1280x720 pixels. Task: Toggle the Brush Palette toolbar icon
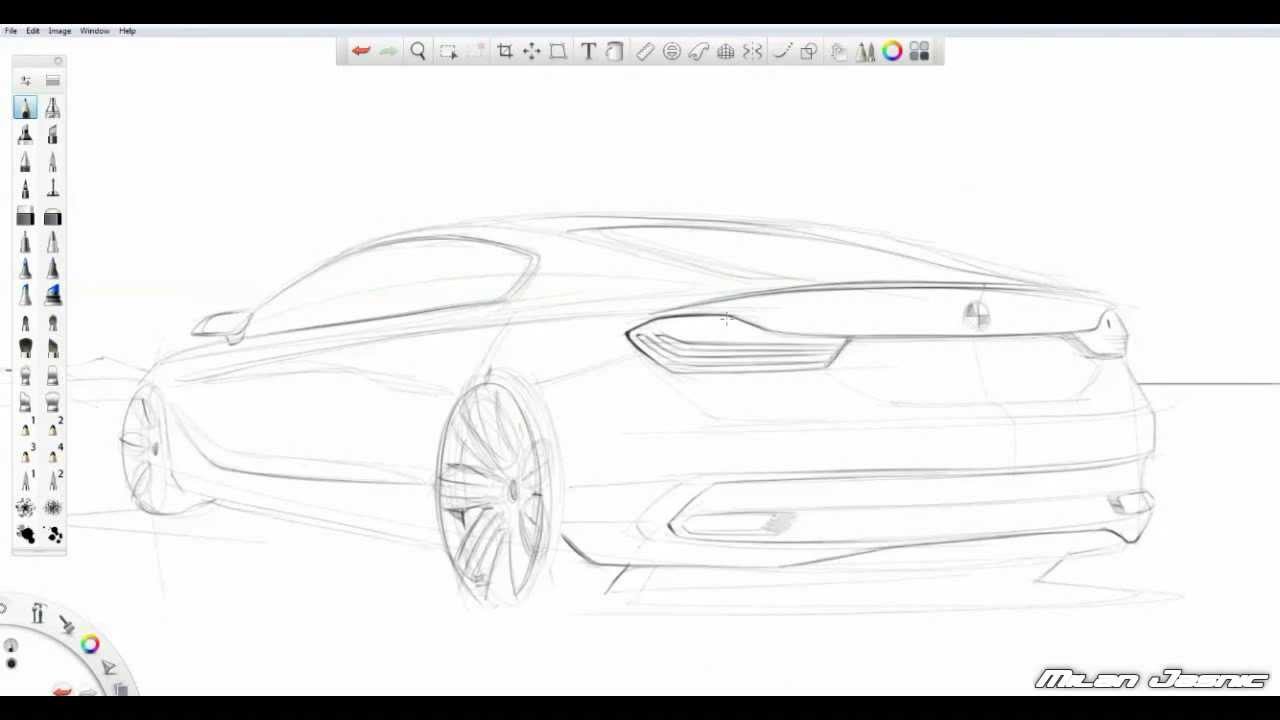[865, 51]
